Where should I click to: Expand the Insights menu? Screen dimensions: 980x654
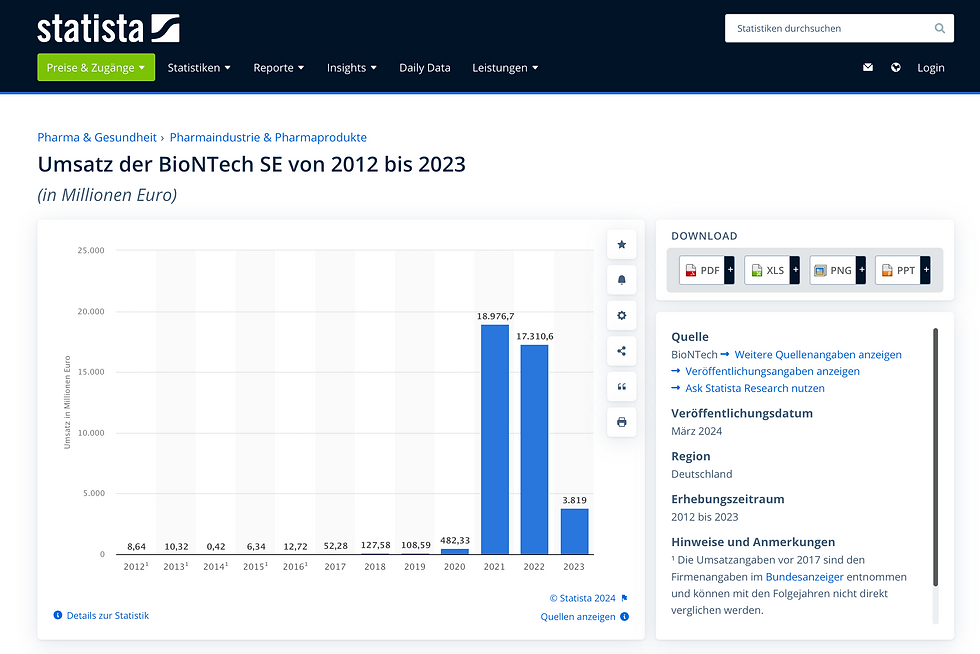[351, 68]
